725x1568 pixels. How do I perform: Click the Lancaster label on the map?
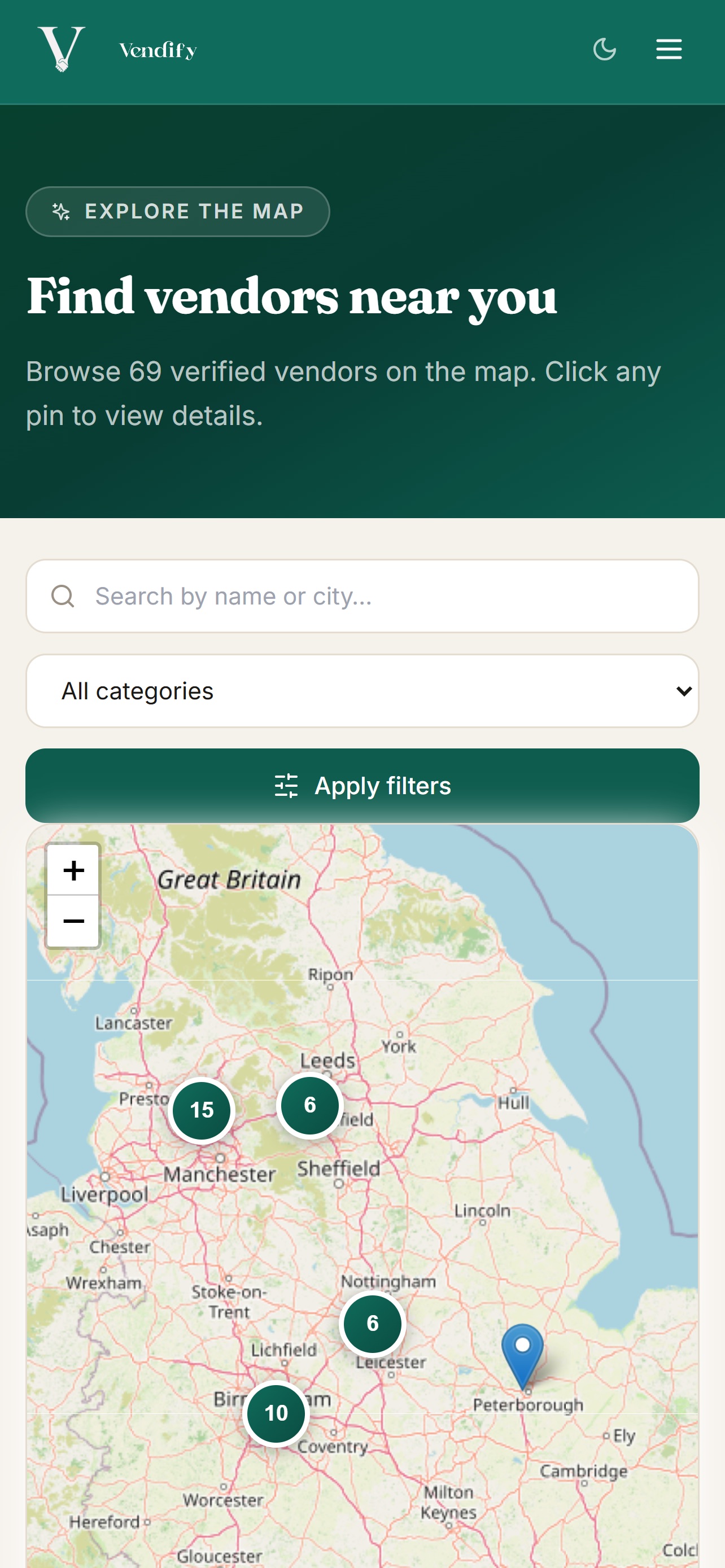coord(134,1023)
